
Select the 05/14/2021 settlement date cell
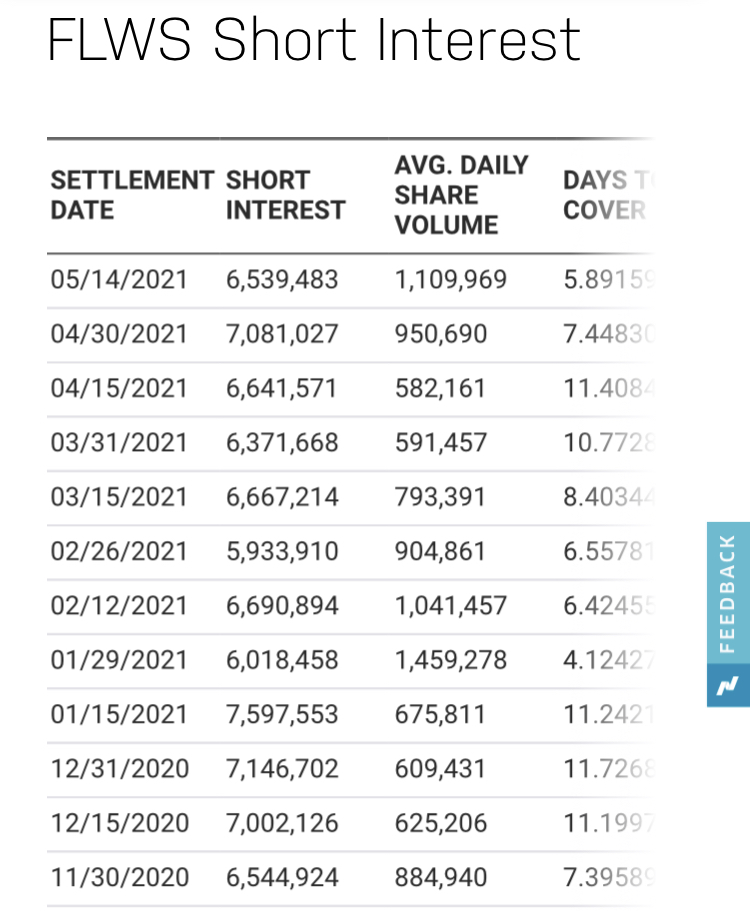pos(119,279)
